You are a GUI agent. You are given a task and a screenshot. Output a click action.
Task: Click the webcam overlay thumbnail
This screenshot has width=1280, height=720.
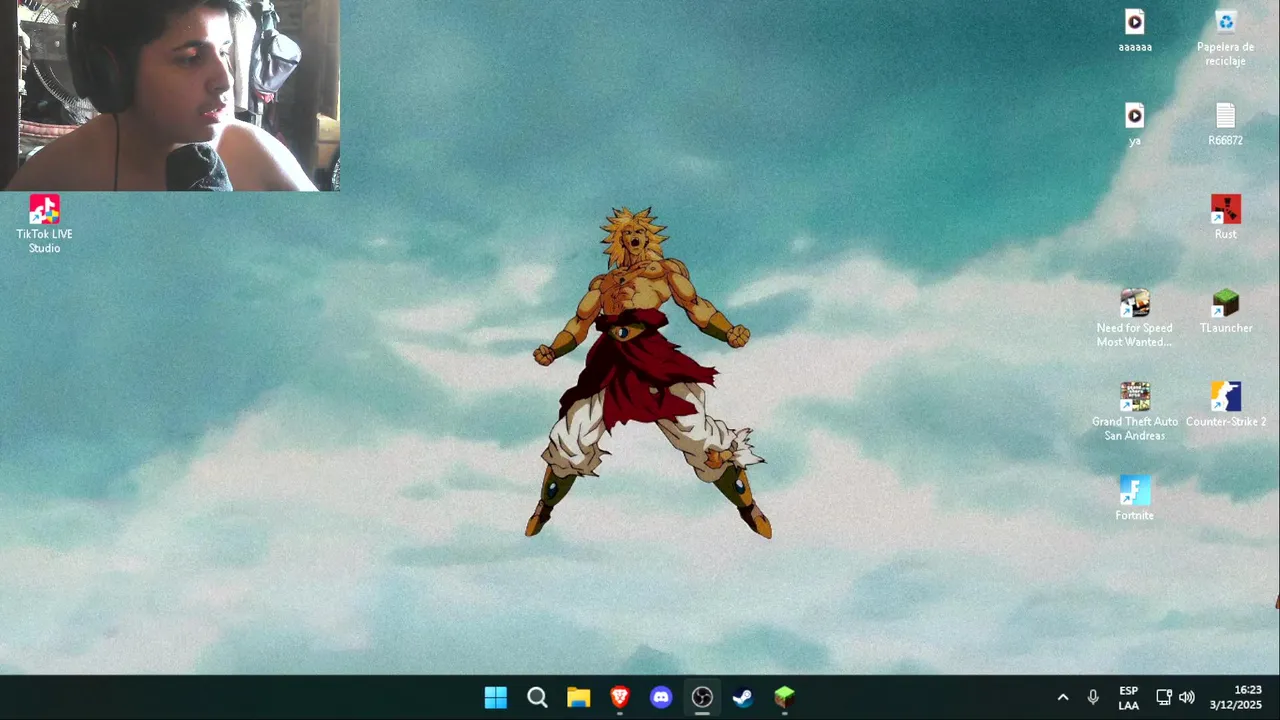pos(170,95)
